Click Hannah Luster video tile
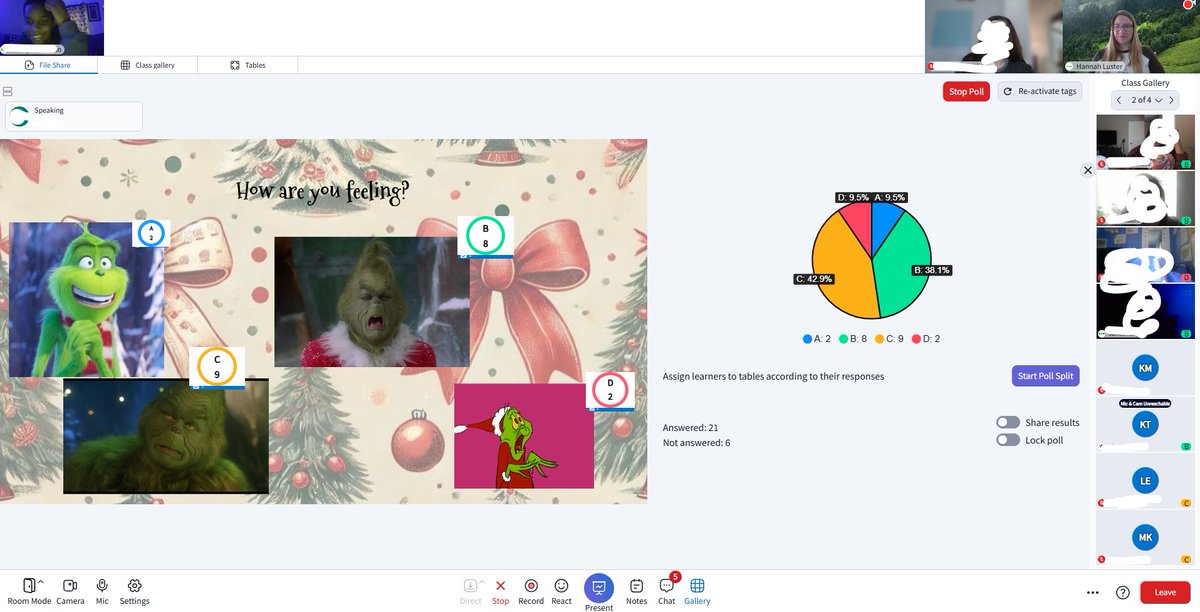Image resolution: width=1200 pixels, height=612 pixels. (1130, 36)
